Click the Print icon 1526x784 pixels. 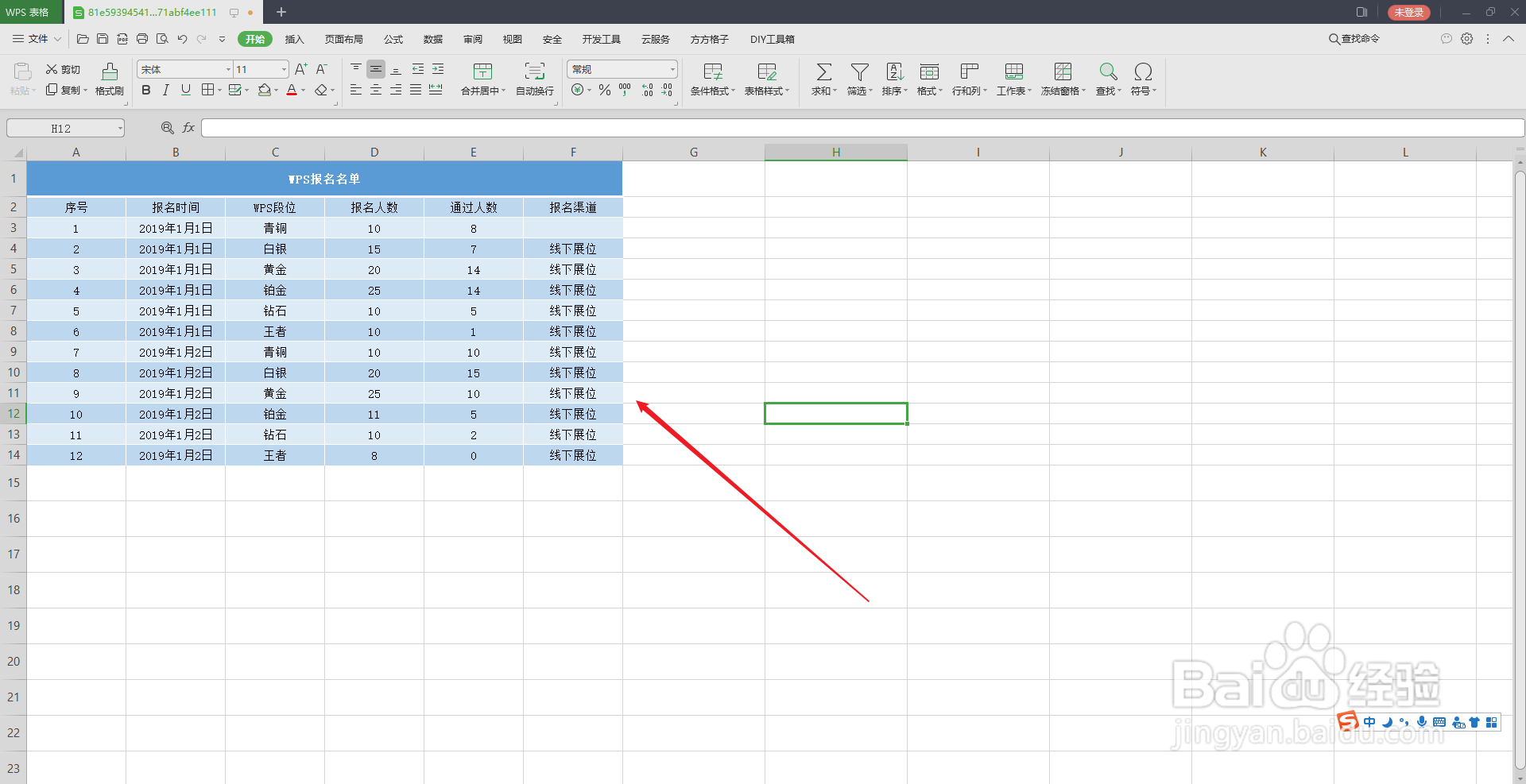142,39
